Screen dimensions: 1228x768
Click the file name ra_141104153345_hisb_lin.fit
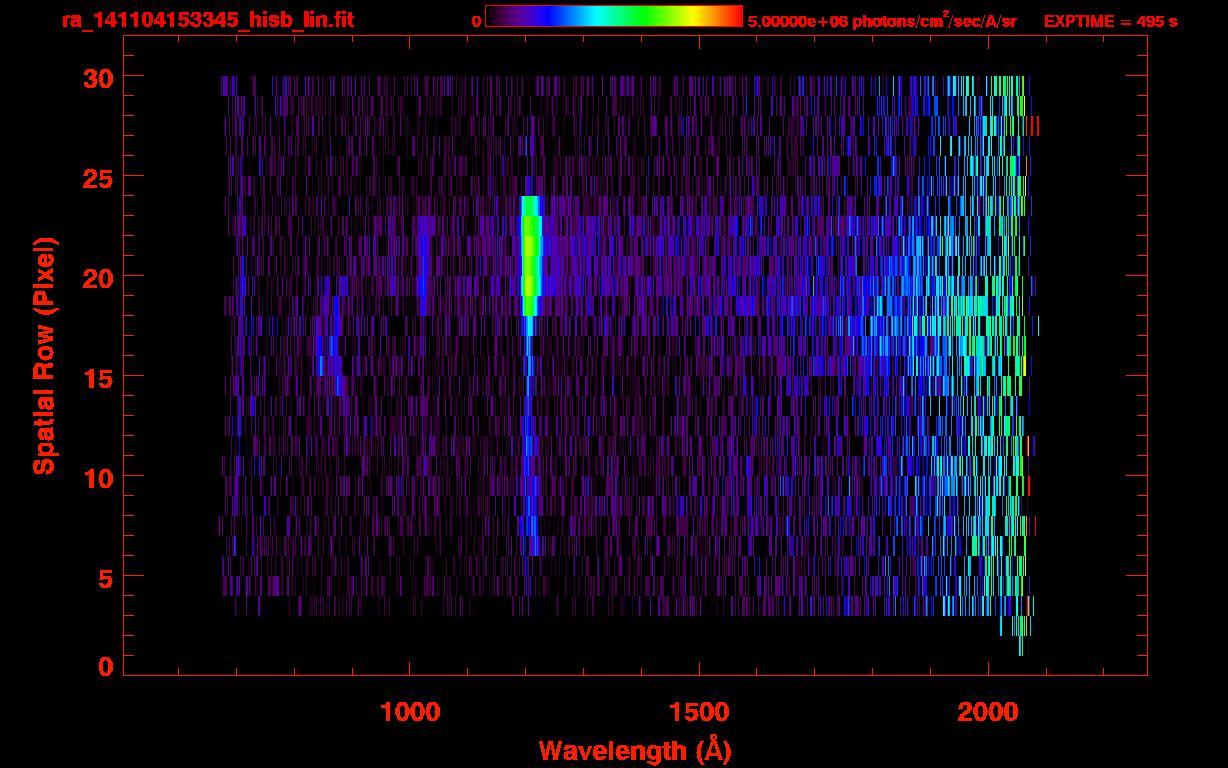pos(207,20)
